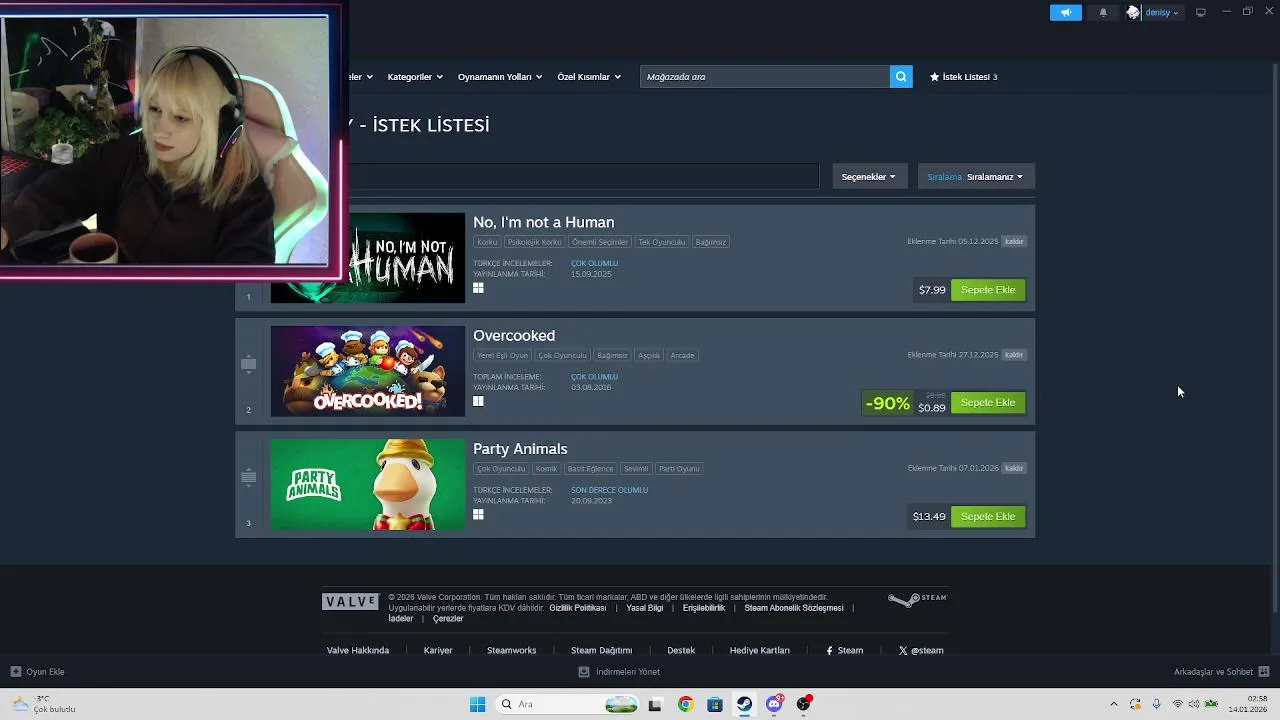Open the notifications bell
1280x720 pixels.
pyautogui.click(x=1103, y=12)
